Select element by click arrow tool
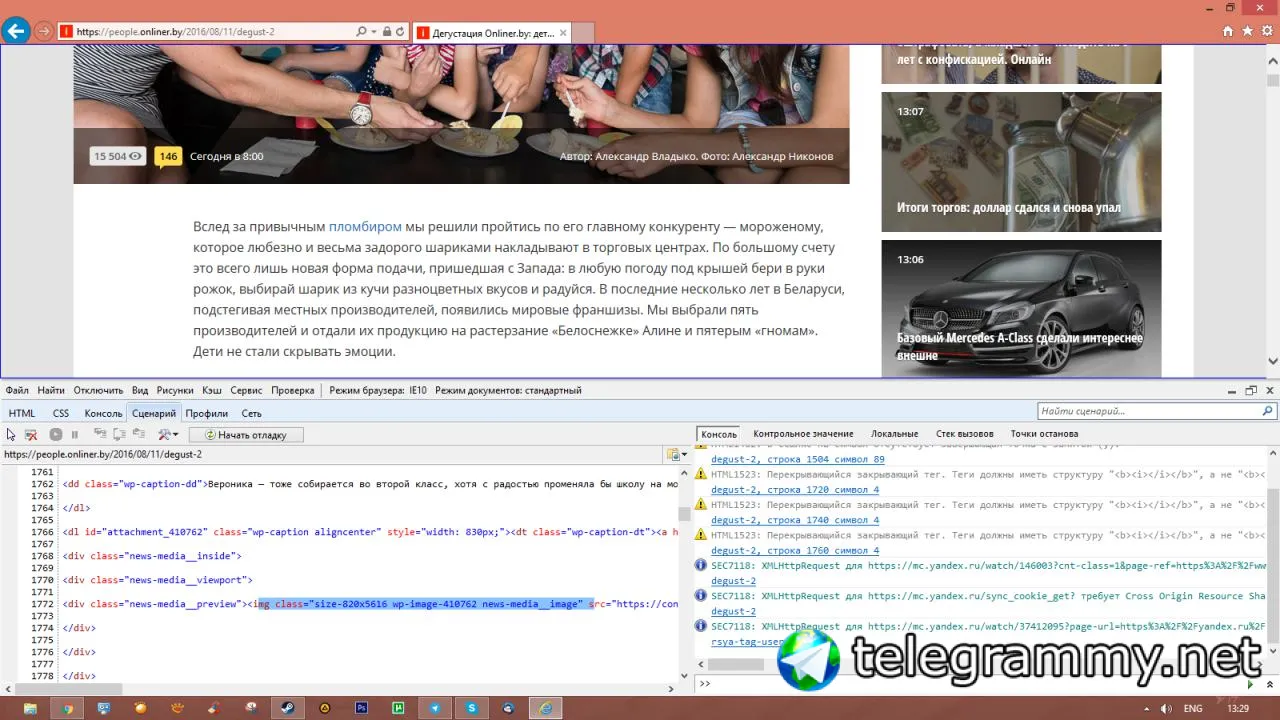 pos(11,435)
